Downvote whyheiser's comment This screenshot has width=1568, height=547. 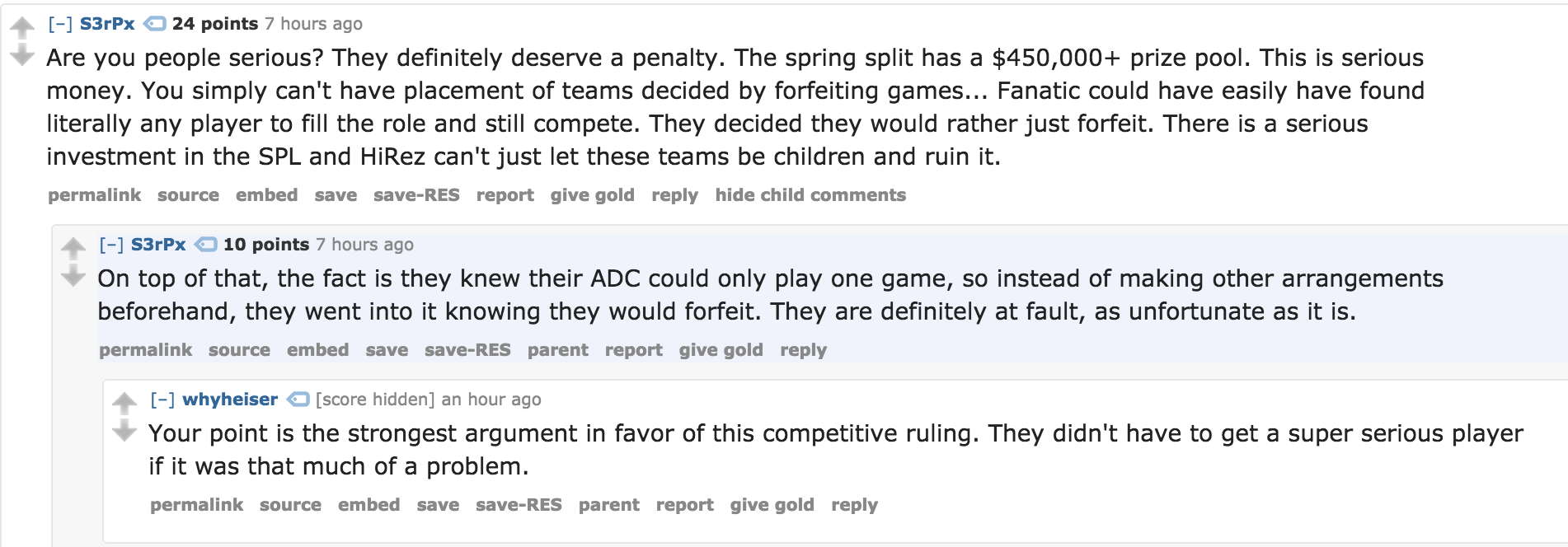[124, 431]
